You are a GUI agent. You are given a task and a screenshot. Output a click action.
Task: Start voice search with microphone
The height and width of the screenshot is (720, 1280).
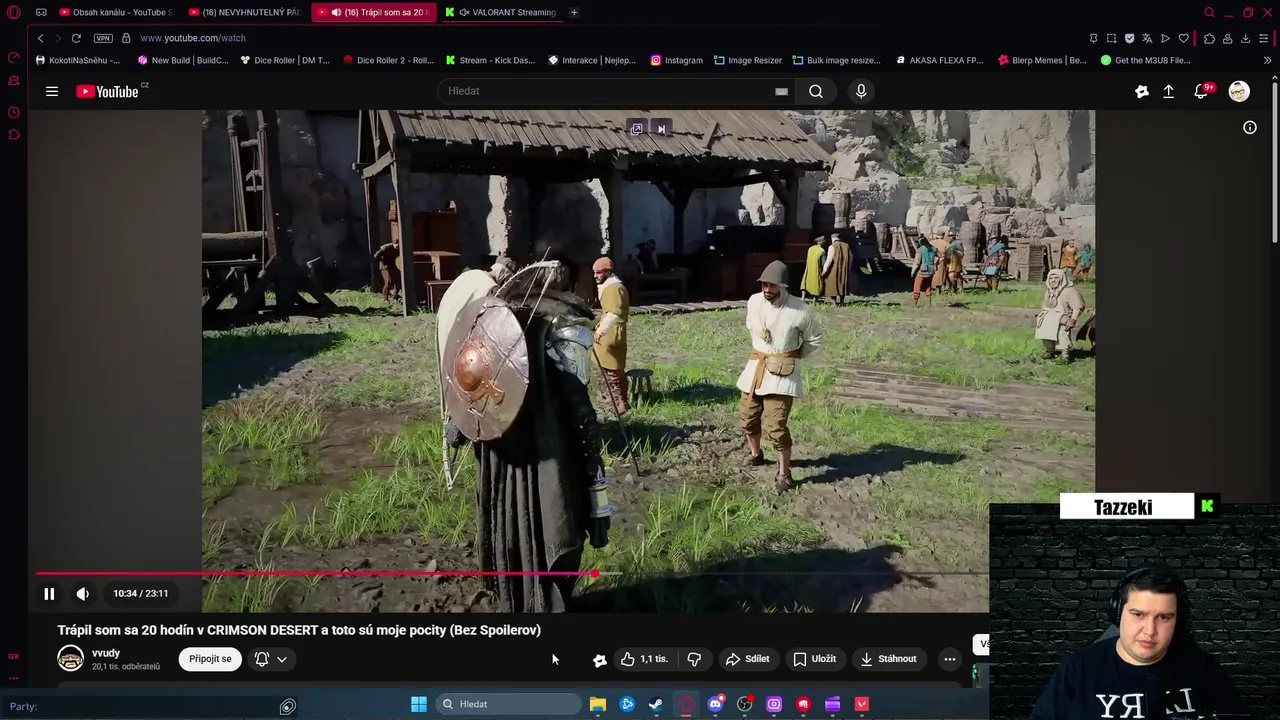click(x=861, y=91)
